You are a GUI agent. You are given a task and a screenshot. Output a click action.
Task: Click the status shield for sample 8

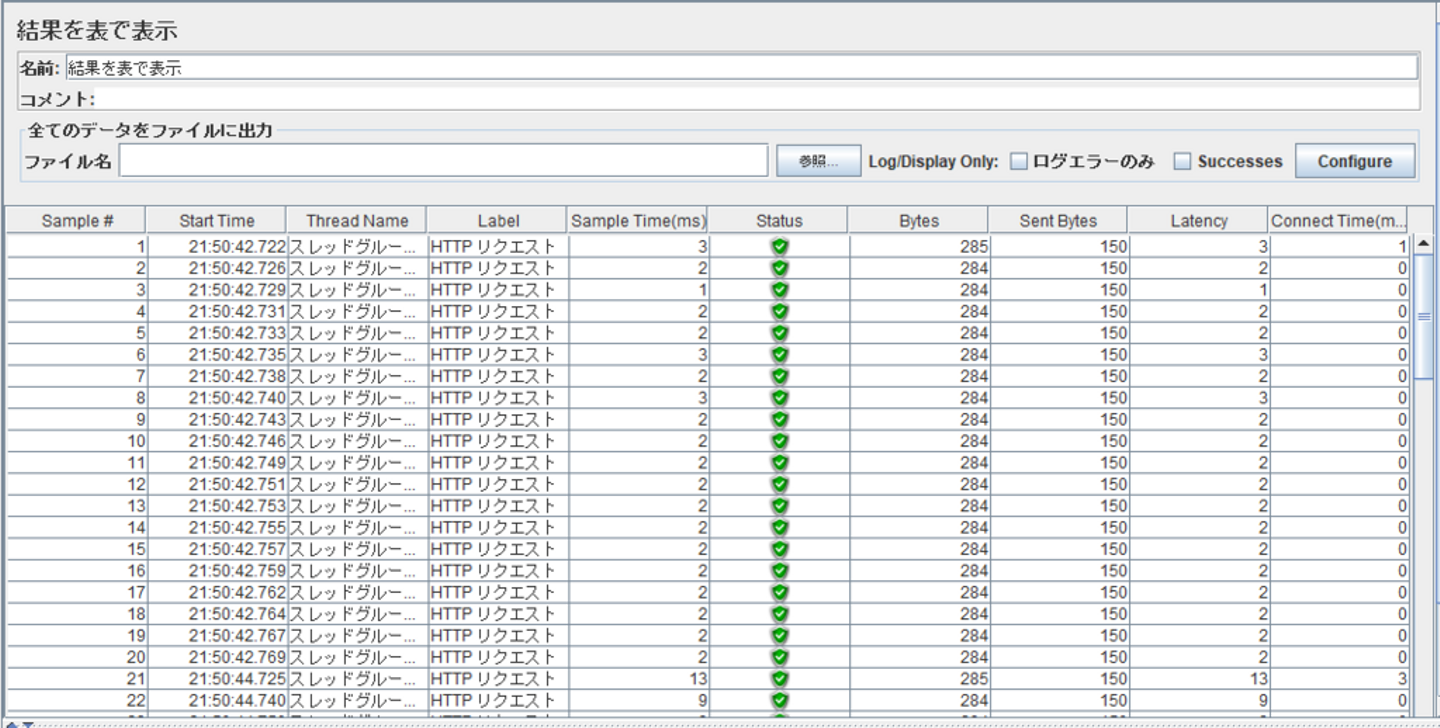tap(780, 398)
